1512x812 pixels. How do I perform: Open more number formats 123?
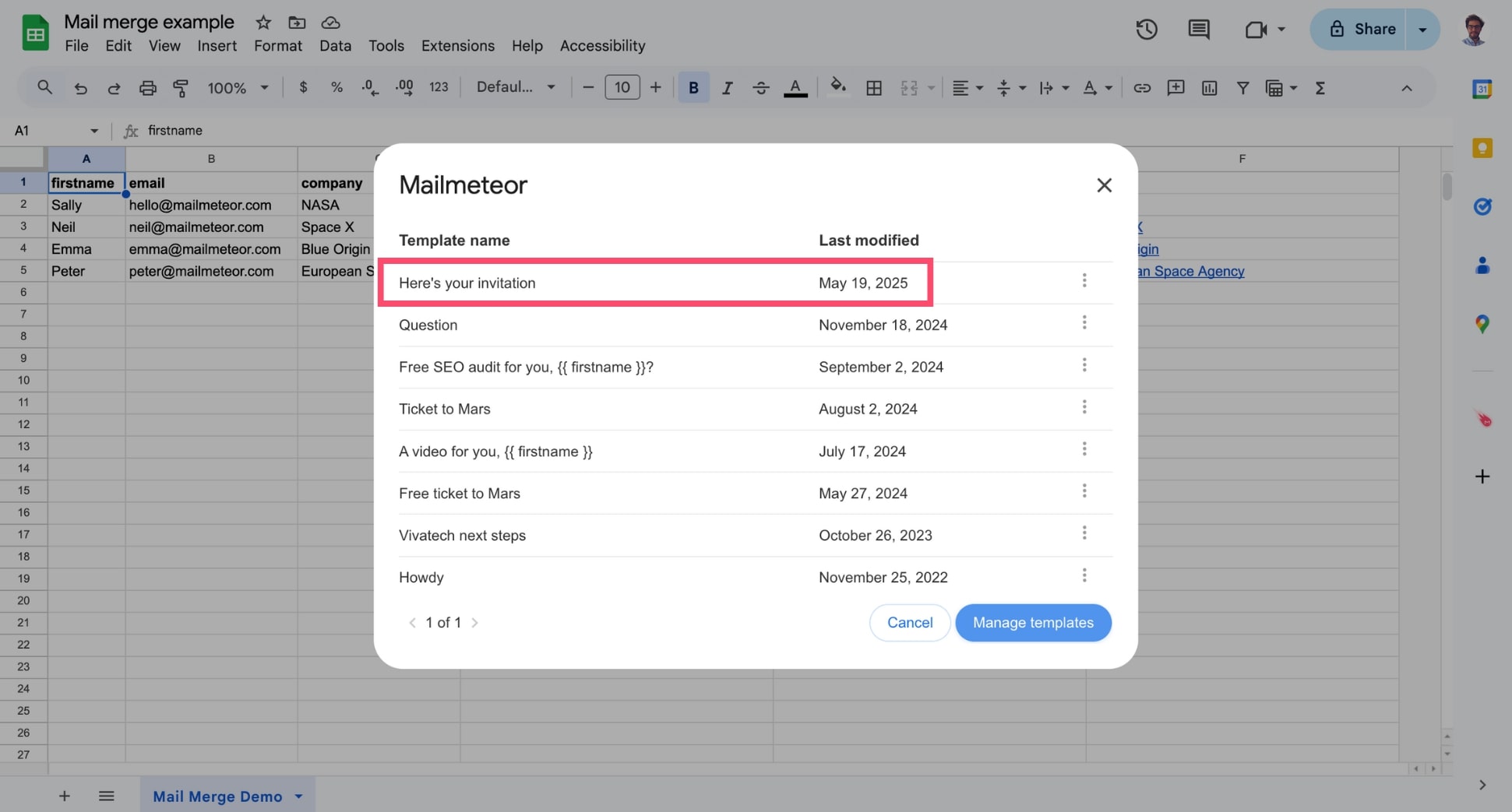point(439,87)
